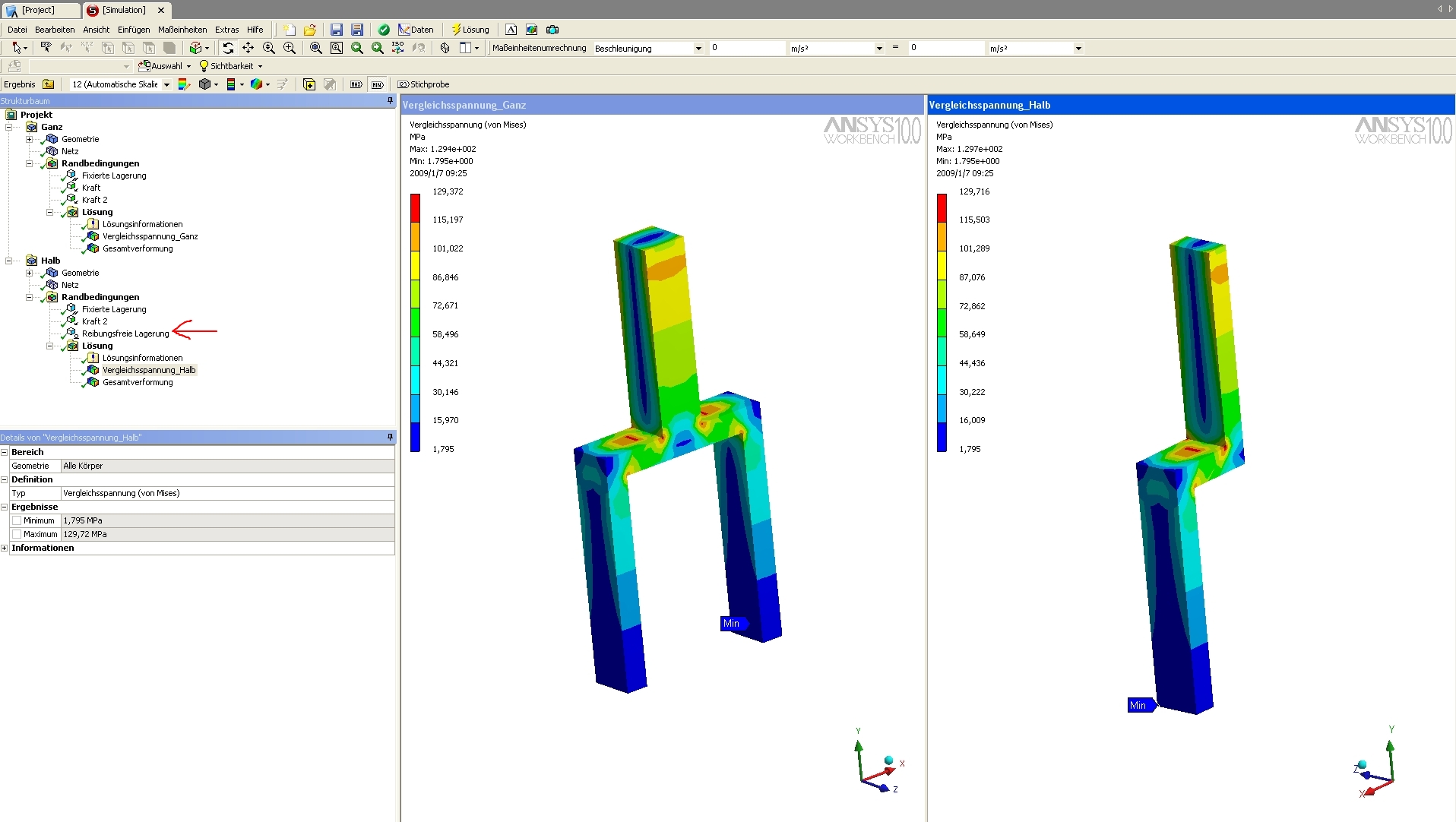Click the figure/image icon beside annotation icon
Viewport: 1456px width, 822px height.
coord(532,30)
